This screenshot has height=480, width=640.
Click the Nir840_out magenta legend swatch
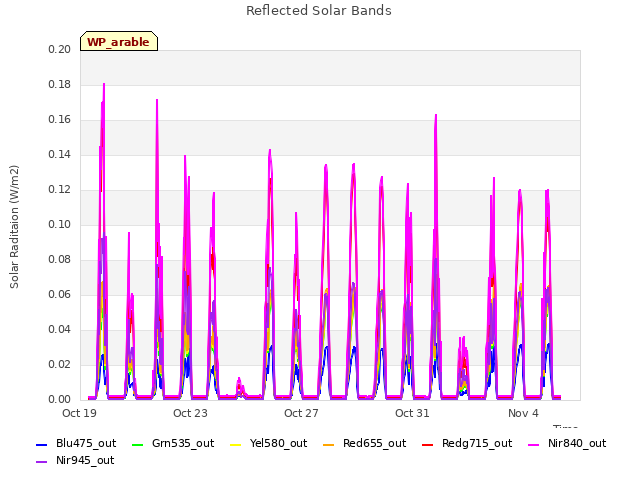tap(533, 444)
